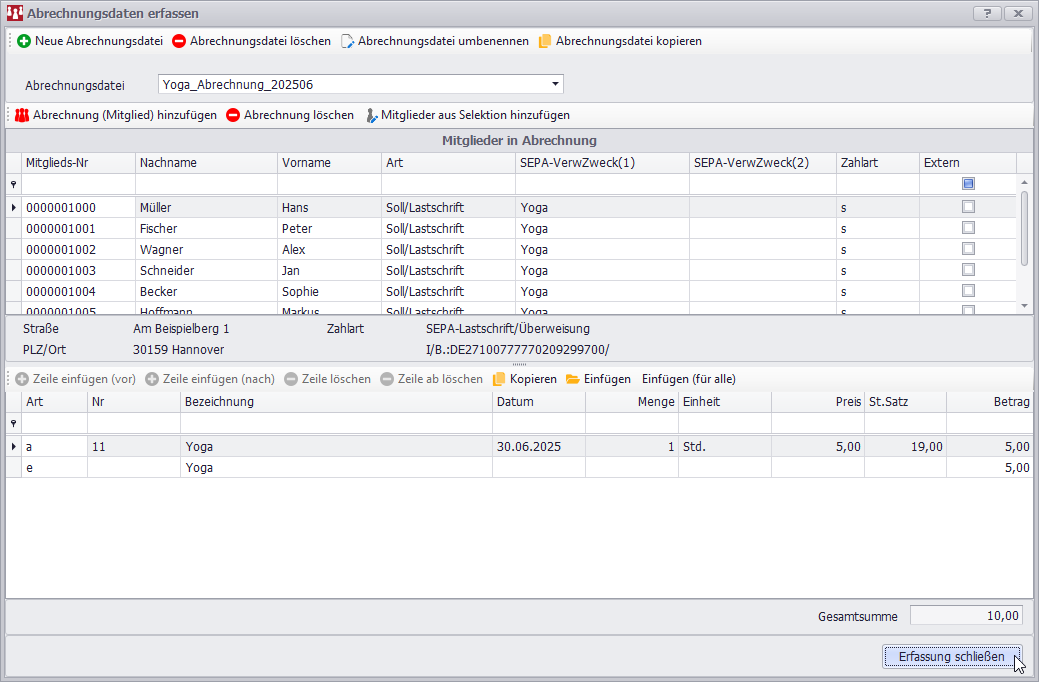
Task: Click the Extern filter checkbox in filter row
Action: pos(968,184)
